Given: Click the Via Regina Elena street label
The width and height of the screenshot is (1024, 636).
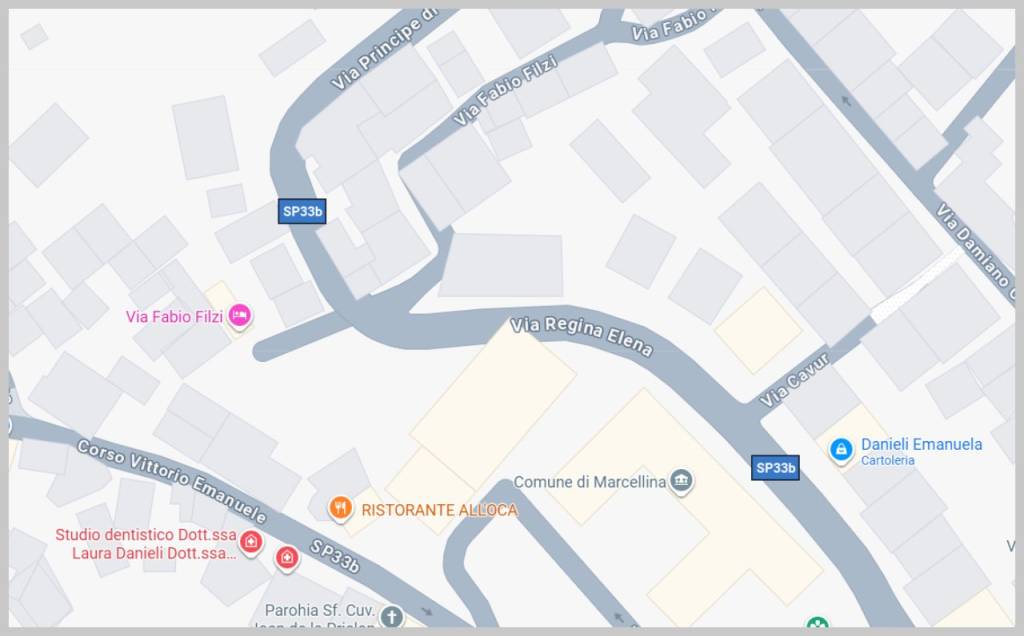Looking at the screenshot, I should [x=581, y=336].
